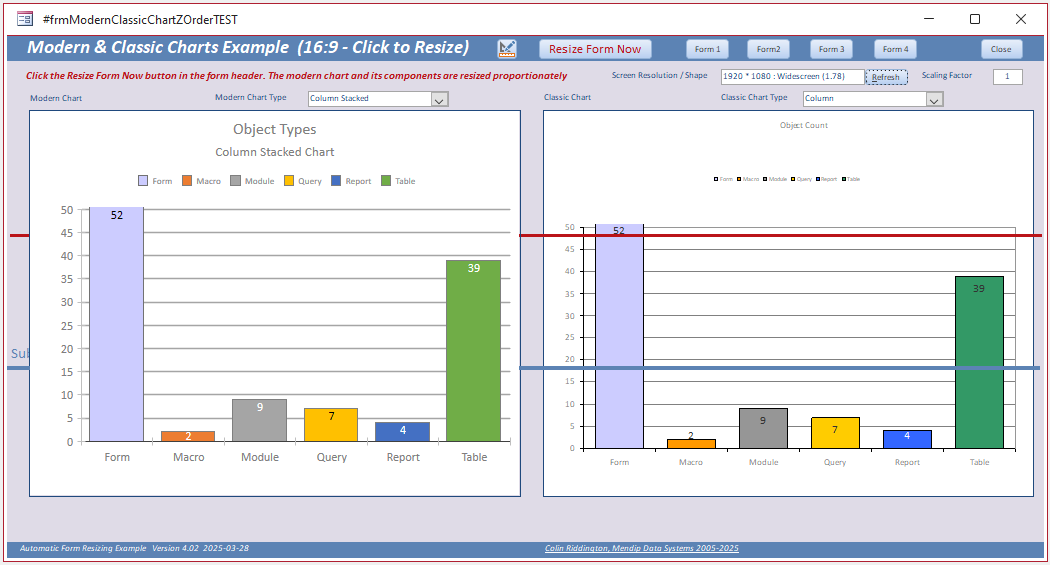Click the blue Report bar in classic chart
The width and height of the screenshot is (1050, 565).
907,439
